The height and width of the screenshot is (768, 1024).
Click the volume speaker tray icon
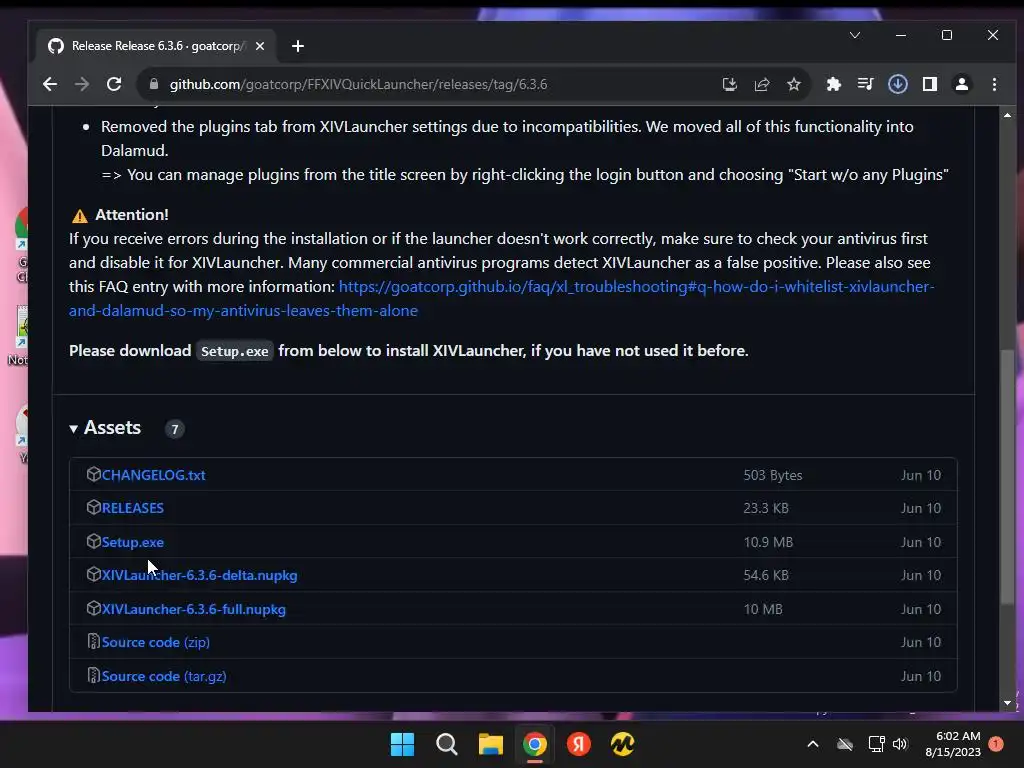(x=900, y=744)
